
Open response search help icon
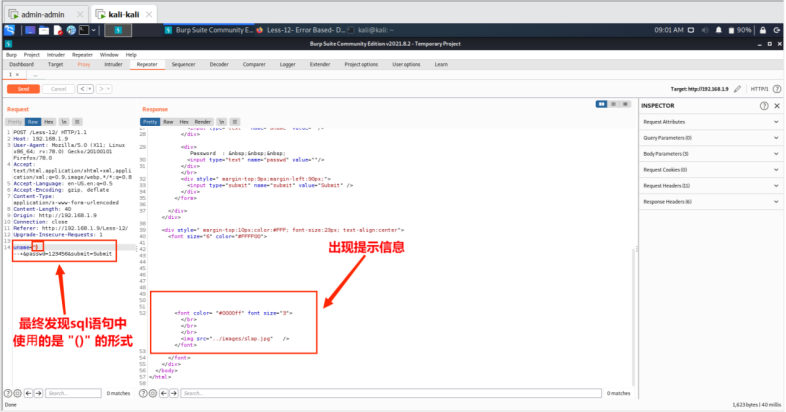tap(143, 393)
